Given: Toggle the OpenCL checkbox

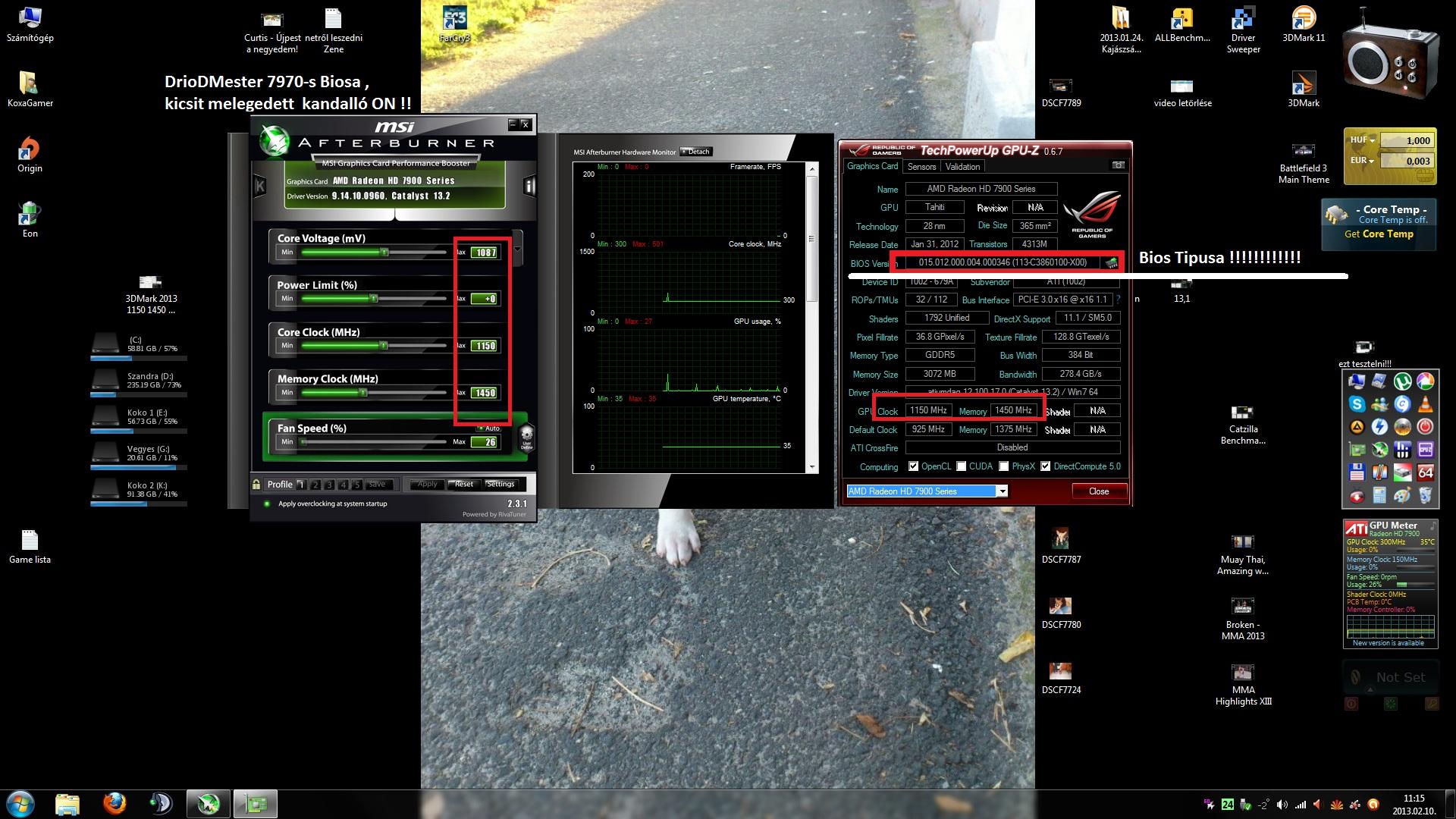Looking at the screenshot, I should pos(914,466).
